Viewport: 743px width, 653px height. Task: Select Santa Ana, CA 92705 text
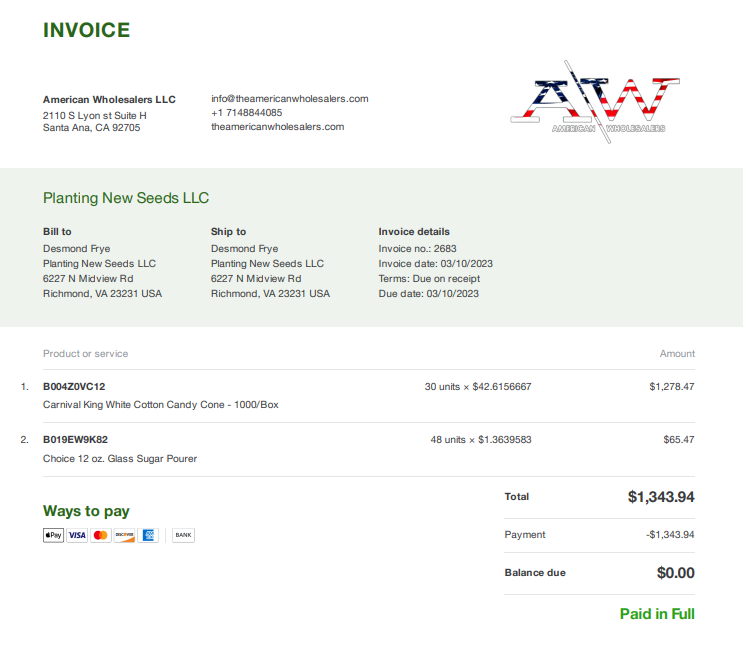(91, 128)
